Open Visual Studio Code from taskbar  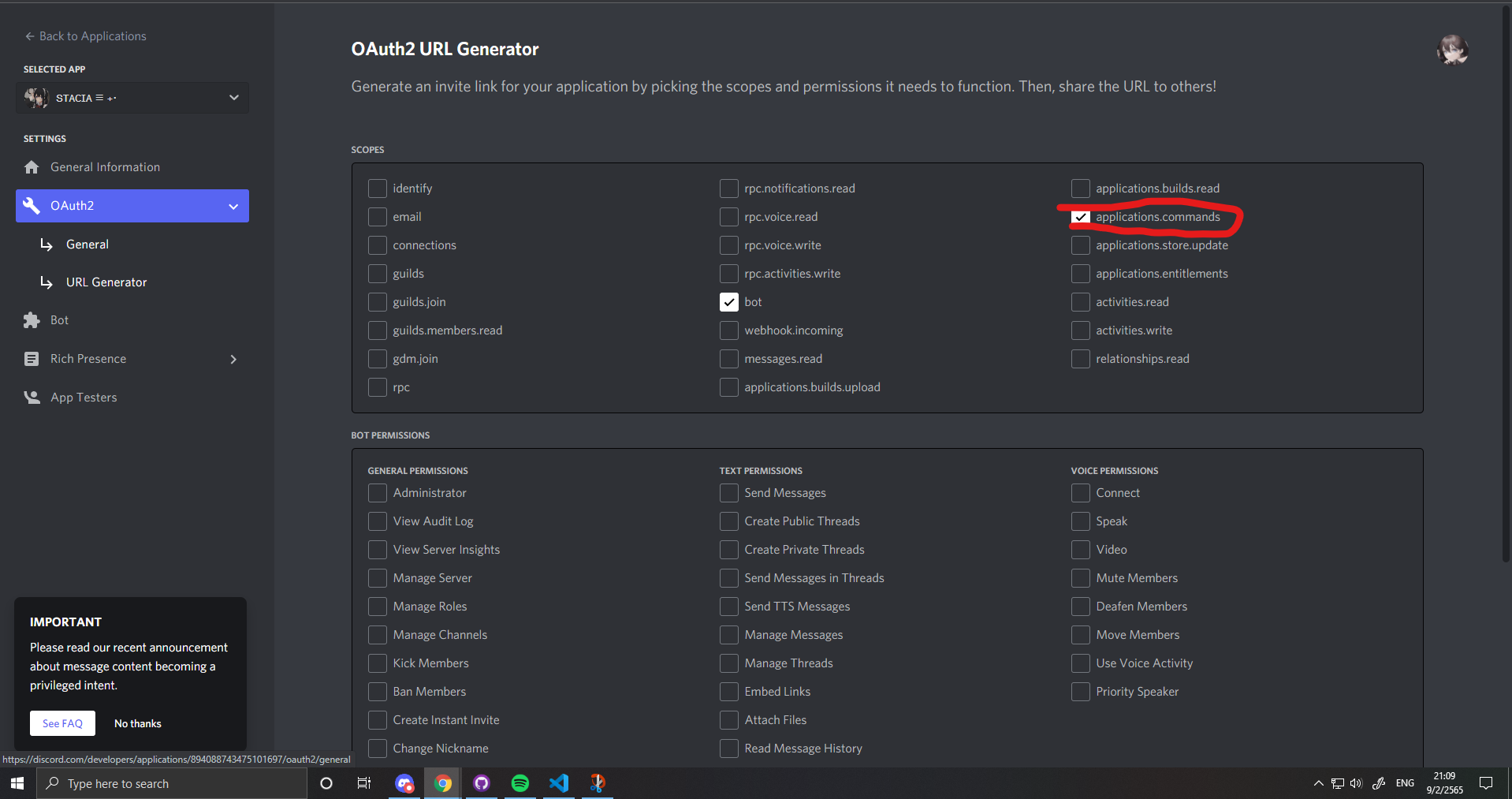click(559, 783)
